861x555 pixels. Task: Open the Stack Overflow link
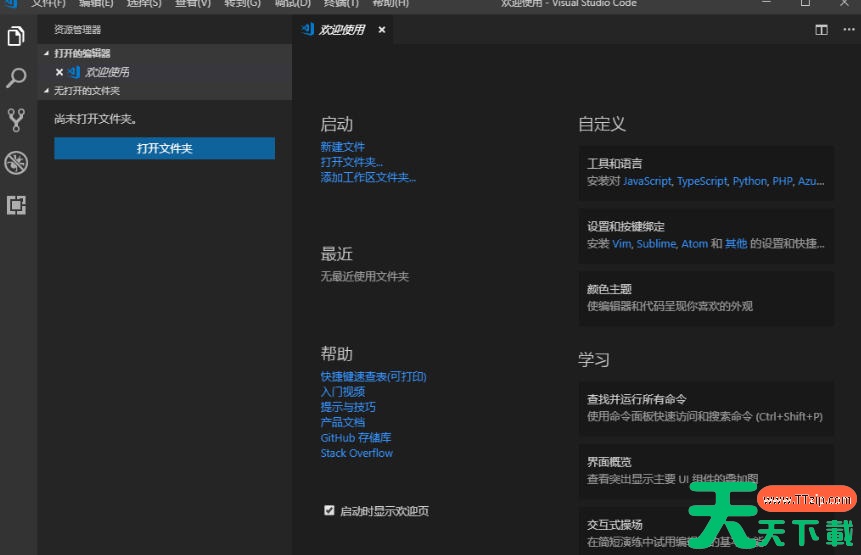pyautogui.click(x=357, y=453)
